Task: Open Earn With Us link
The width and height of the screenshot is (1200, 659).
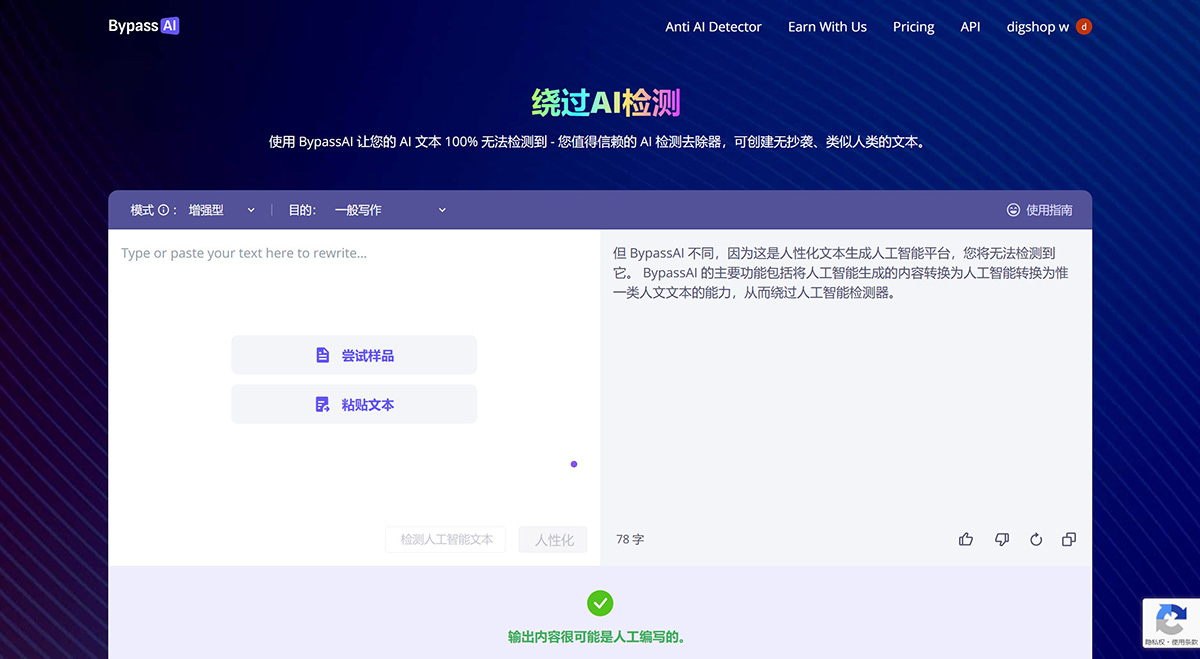Action: click(827, 27)
